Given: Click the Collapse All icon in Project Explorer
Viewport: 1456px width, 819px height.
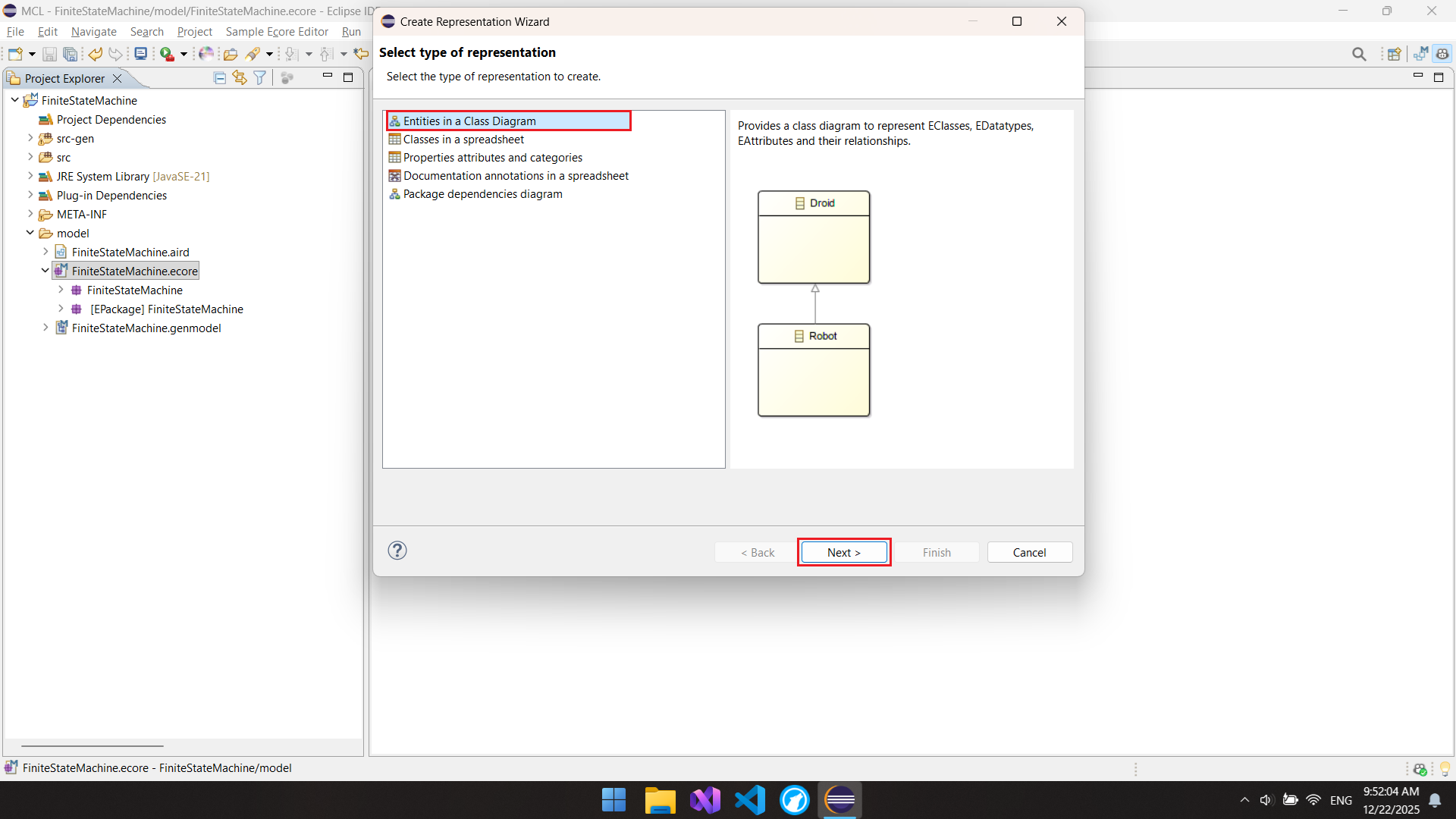Looking at the screenshot, I should pyautogui.click(x=220, y=78).
